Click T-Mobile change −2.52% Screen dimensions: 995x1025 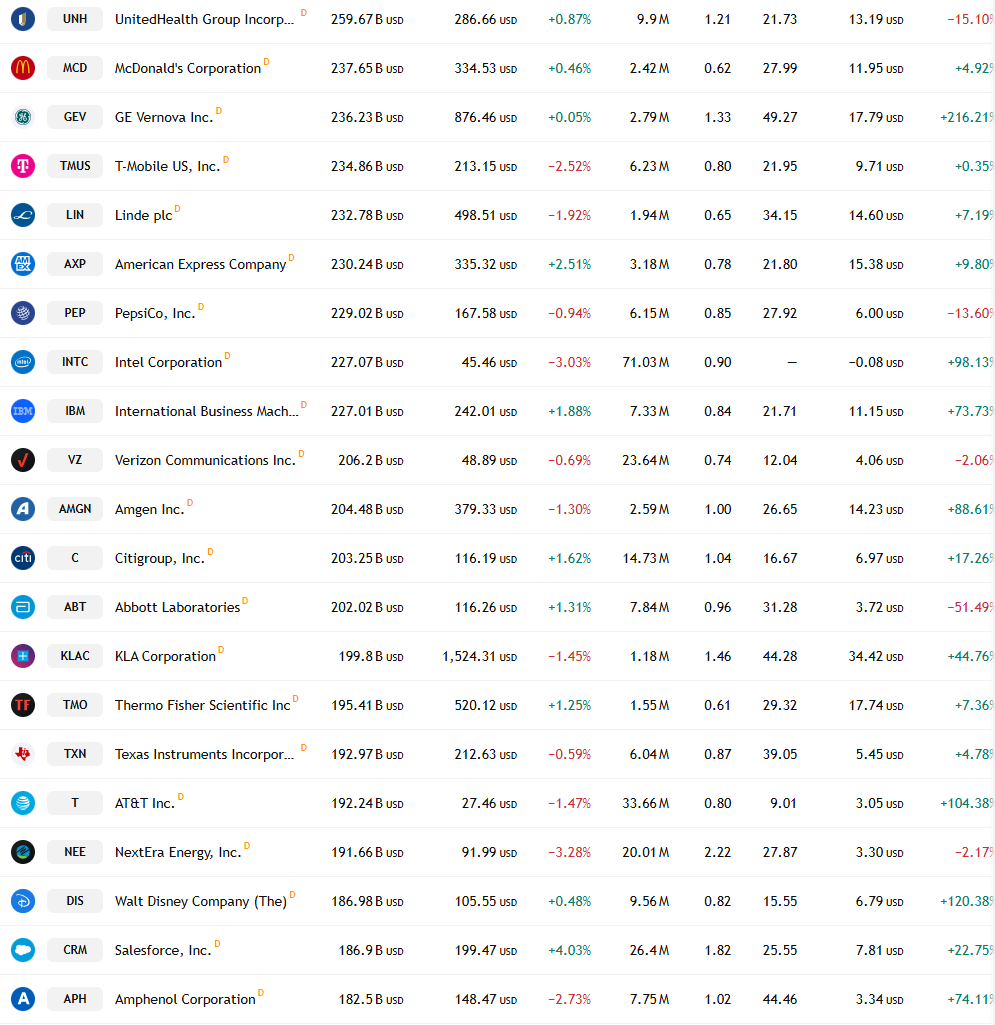[569, 167]
